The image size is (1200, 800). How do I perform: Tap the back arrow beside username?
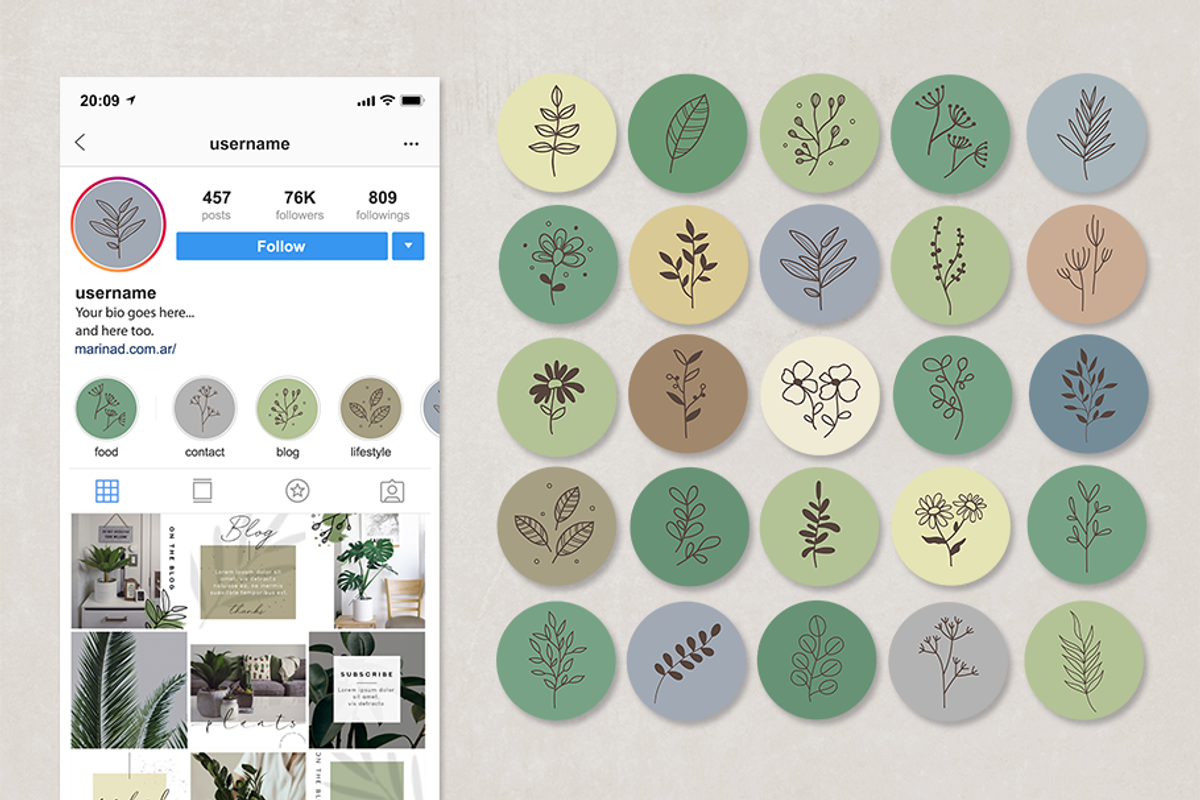pos(80,143)
